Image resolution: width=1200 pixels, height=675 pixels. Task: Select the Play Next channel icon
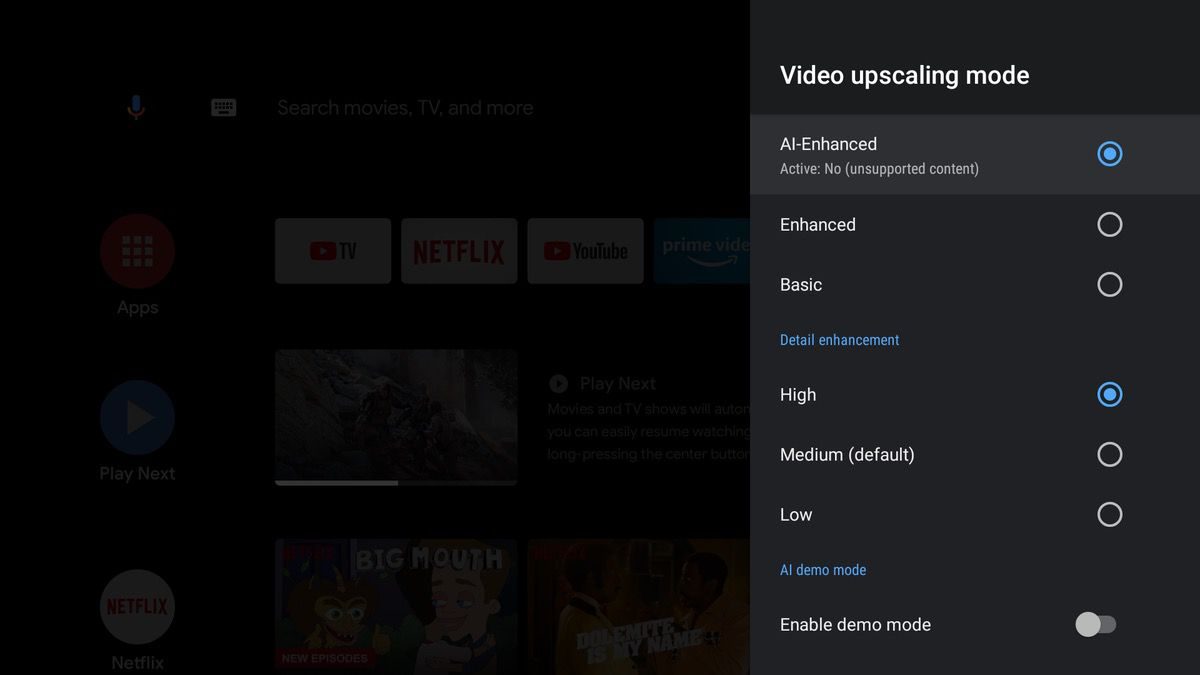[x=137, y=417]
